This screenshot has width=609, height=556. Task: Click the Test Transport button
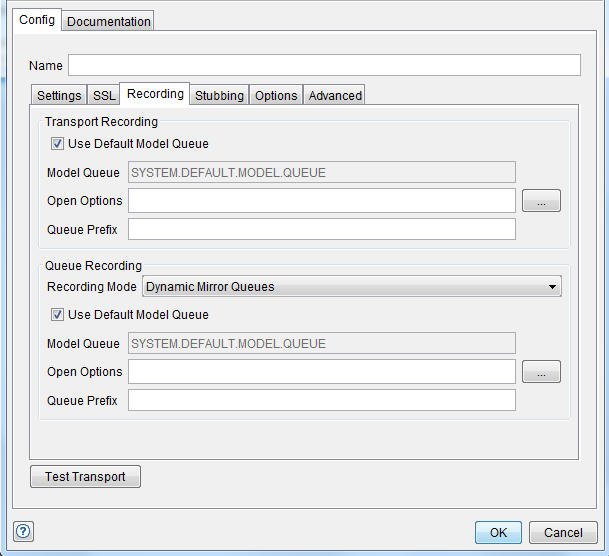[85, 477]
